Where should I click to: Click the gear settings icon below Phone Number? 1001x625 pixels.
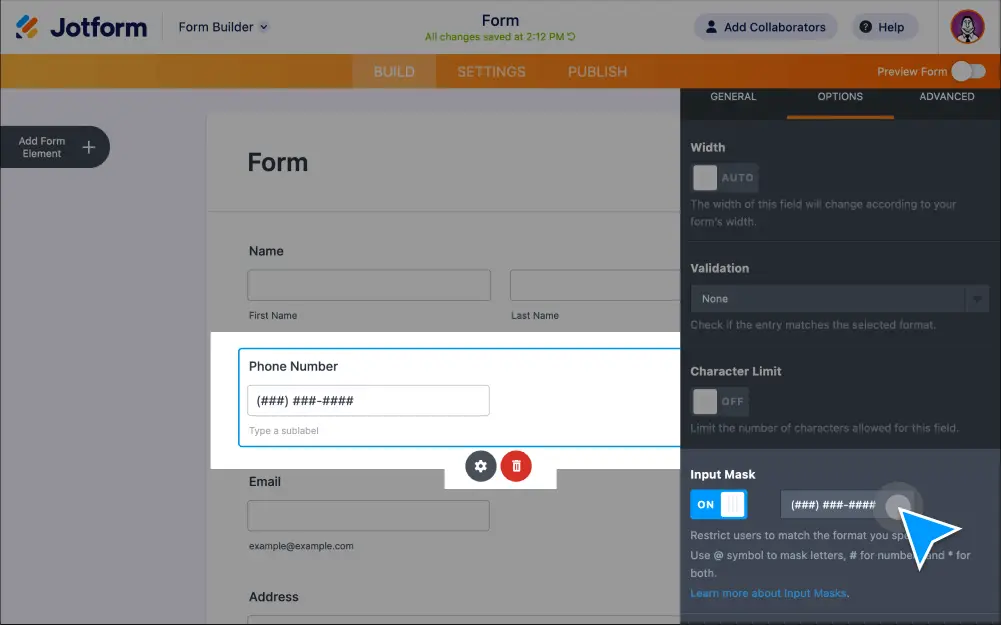point(481,465)
